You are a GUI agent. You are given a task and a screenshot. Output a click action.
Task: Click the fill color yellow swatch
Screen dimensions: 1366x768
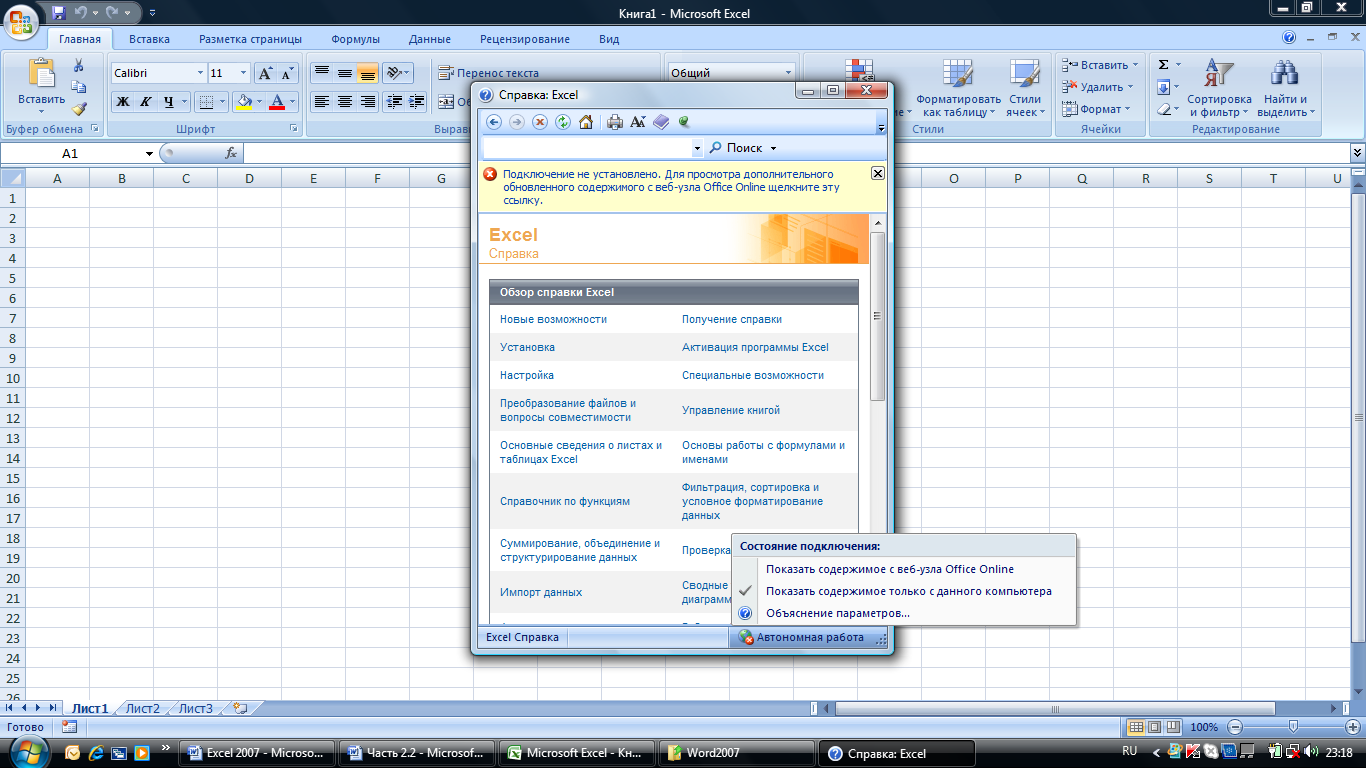[x=243, y=101]
